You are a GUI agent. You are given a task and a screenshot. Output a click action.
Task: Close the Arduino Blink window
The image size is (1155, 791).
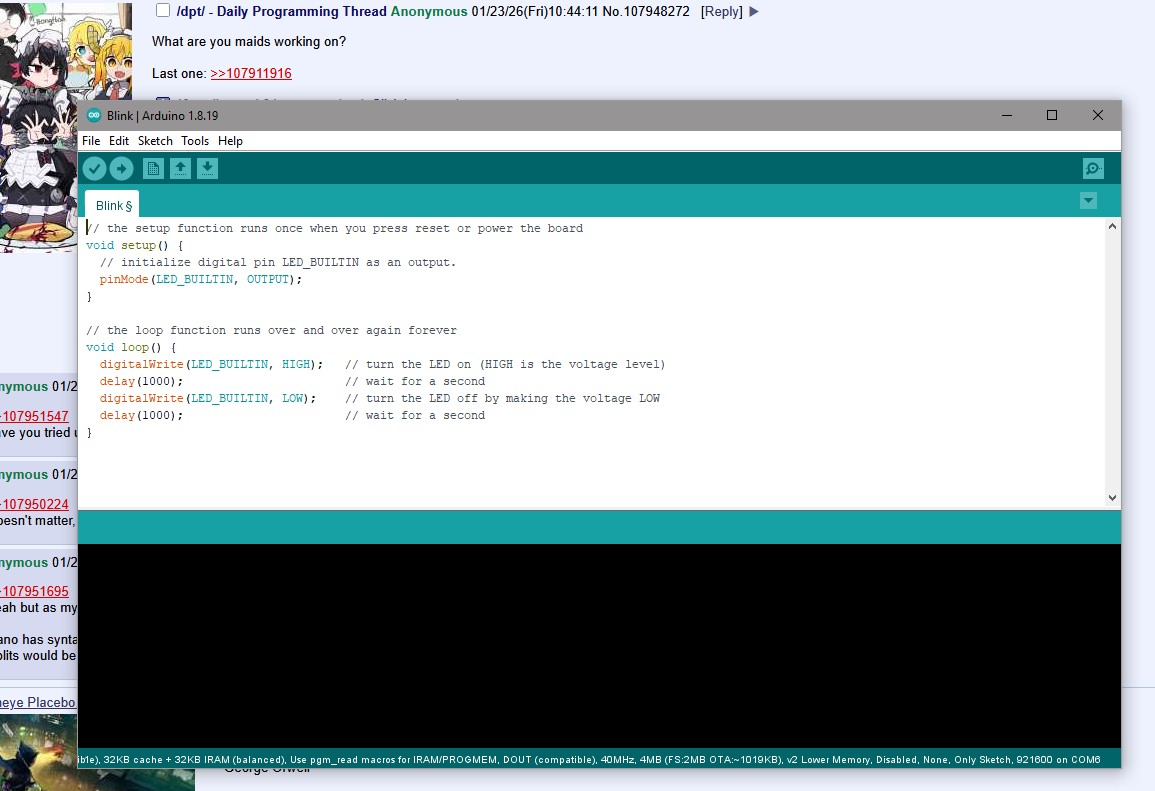[x=1098, y=115]
